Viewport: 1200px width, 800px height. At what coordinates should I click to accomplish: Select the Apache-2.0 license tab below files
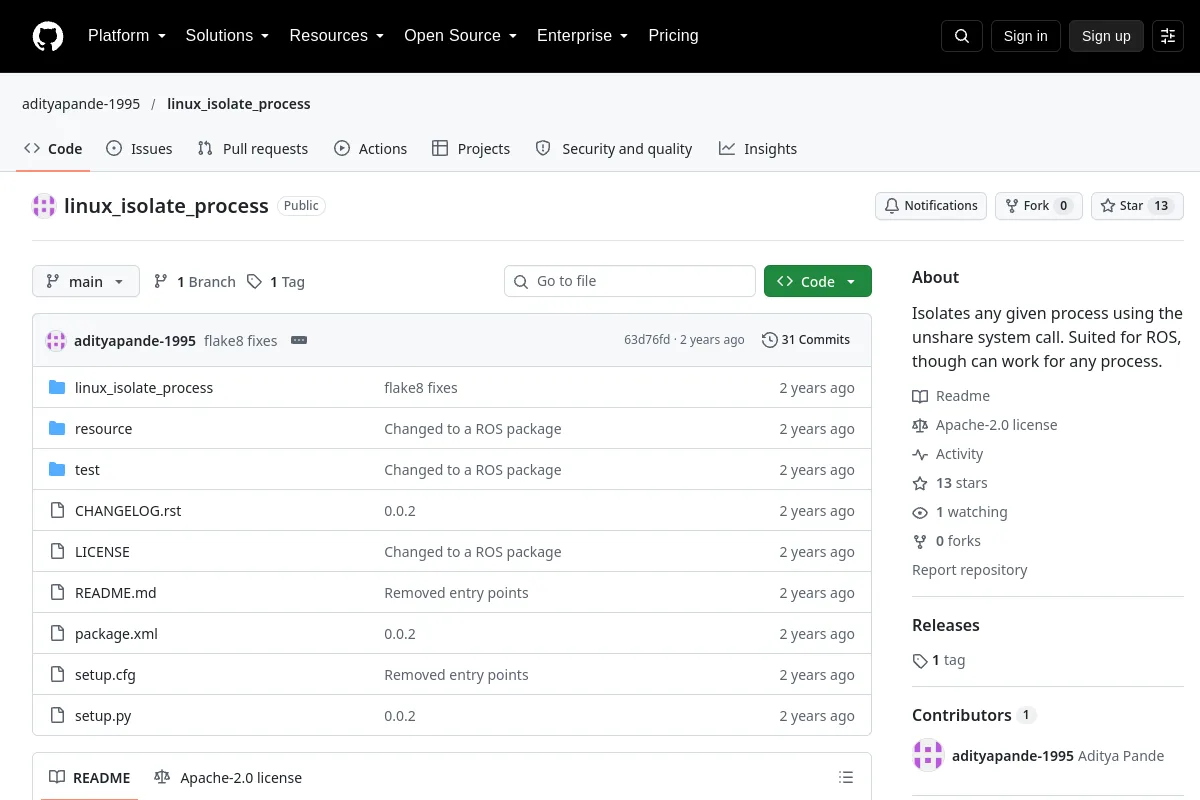coord(228,778)
